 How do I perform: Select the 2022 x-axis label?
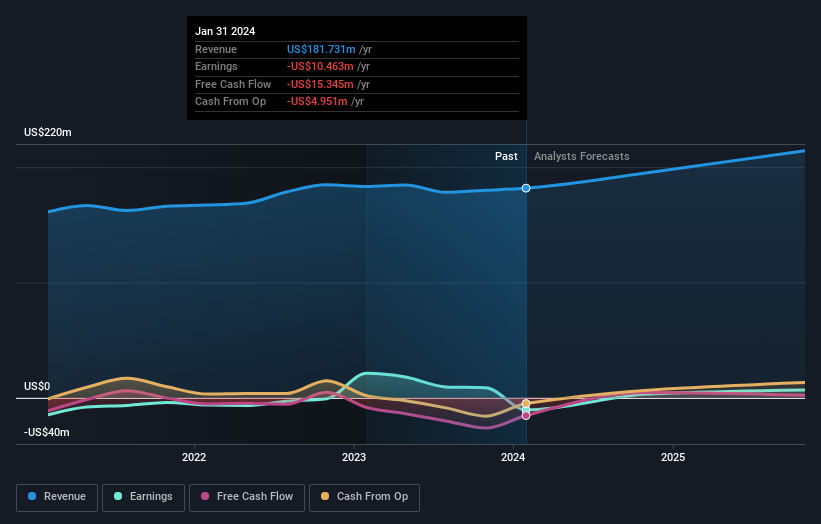tap(194, 458)
